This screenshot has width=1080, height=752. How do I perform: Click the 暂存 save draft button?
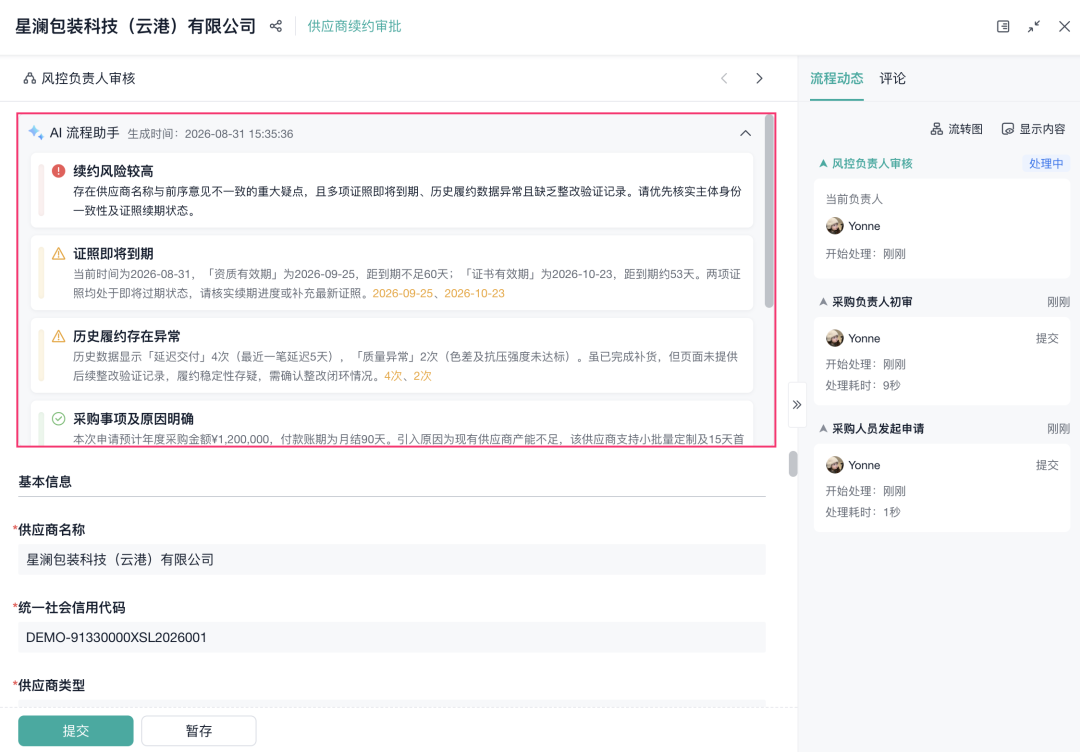[199, 731]
